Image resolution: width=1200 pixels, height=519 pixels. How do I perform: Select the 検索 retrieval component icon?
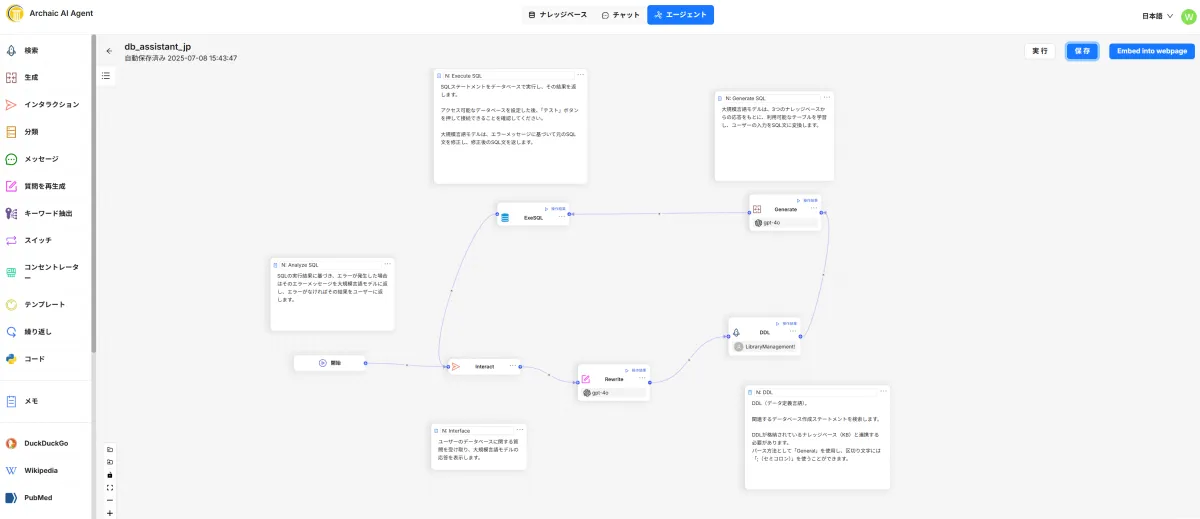coord(11,50)
